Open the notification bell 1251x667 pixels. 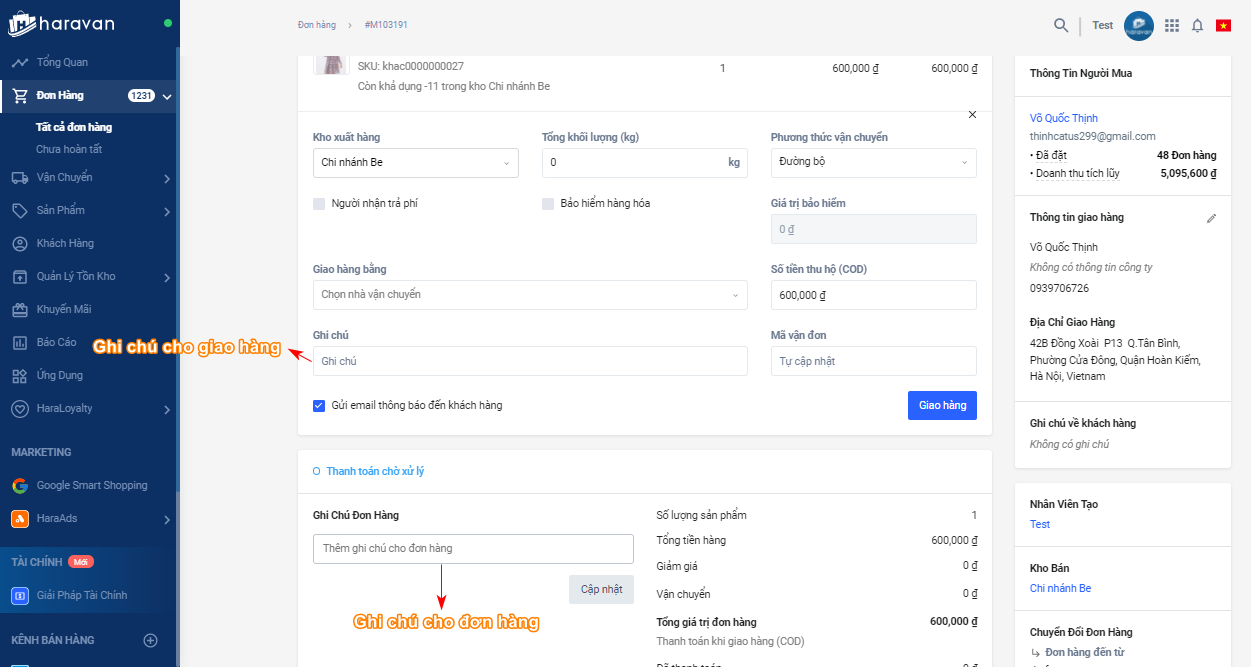1197,25
